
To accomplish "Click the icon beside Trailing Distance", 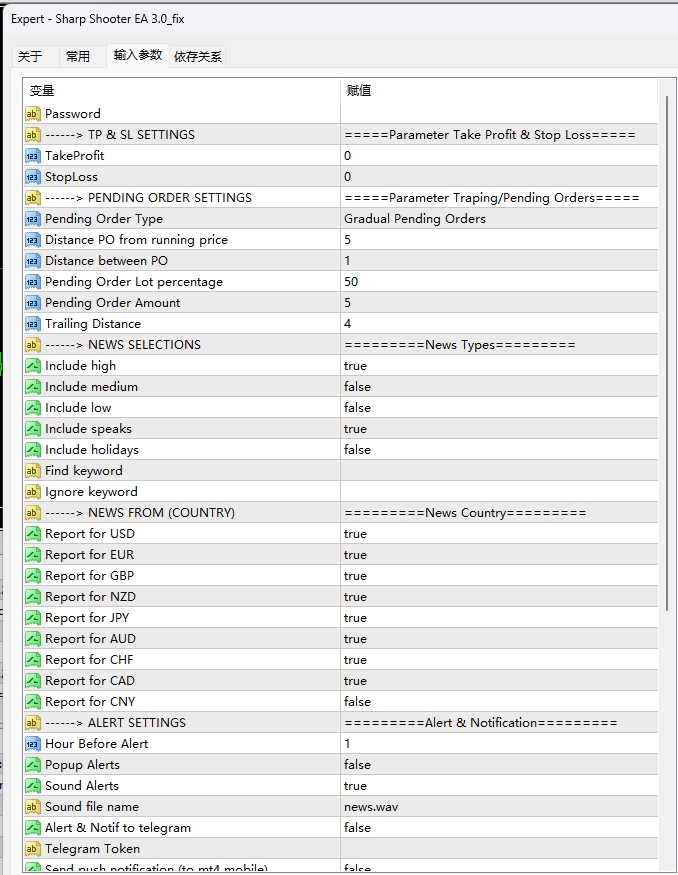I will (32, 324).
